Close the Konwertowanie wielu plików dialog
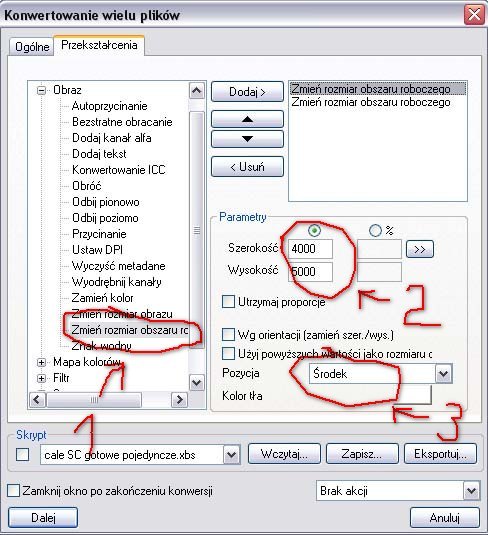Viewport: 488px width, 535px height. click(x=474, y=15)
